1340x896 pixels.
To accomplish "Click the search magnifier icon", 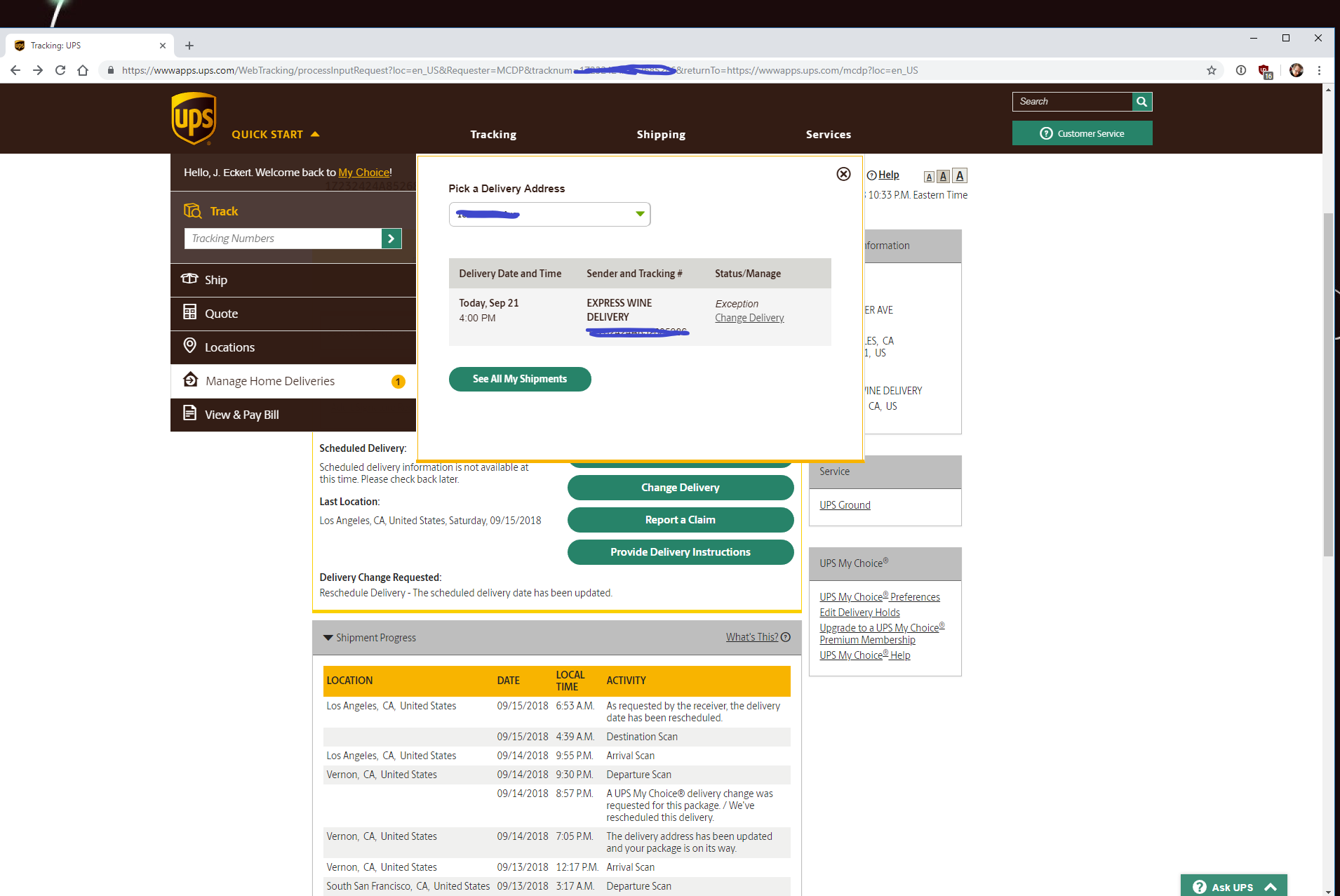I will (x=1141, y=102).
